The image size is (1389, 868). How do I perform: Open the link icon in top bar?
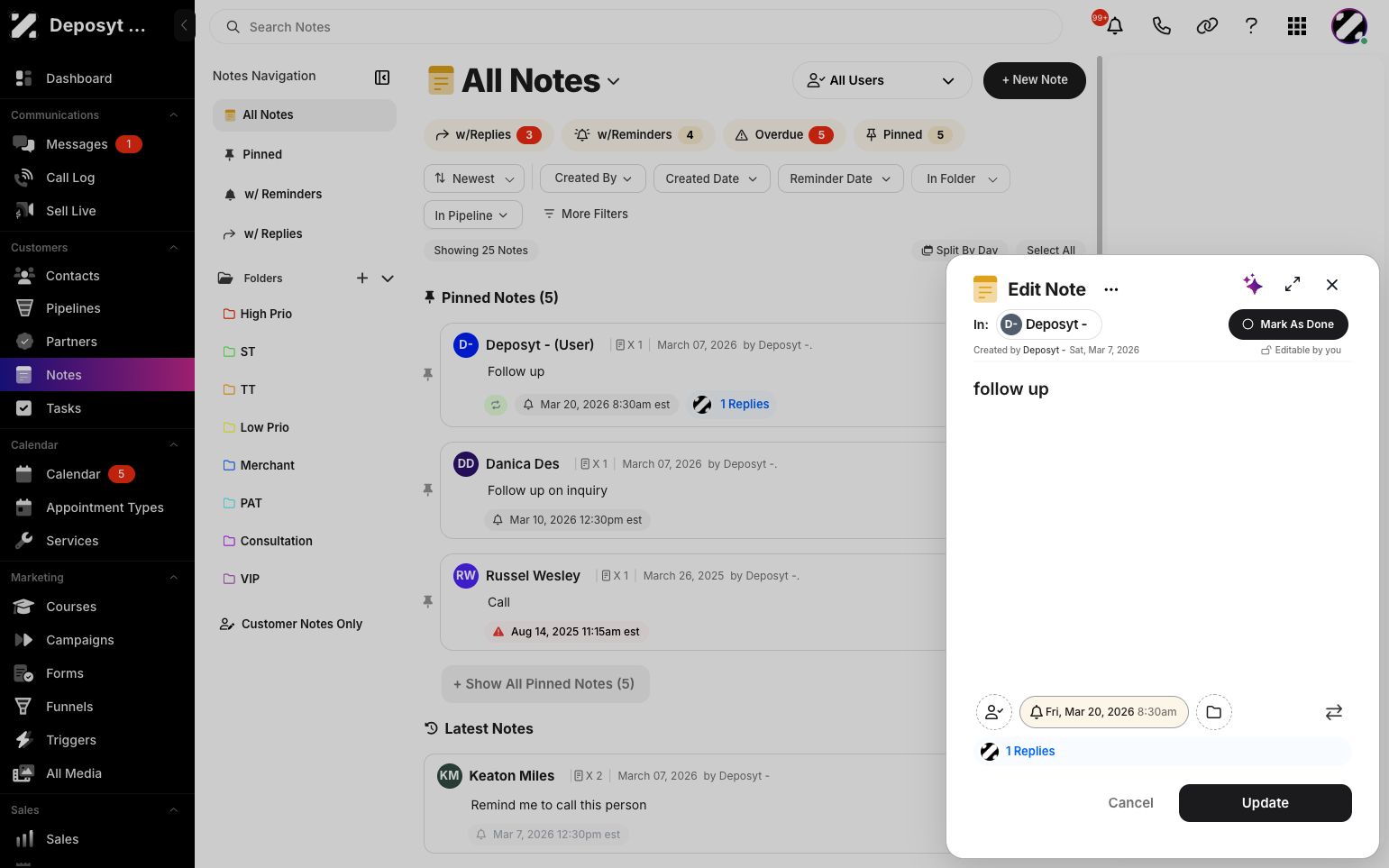pos(1207,26)
